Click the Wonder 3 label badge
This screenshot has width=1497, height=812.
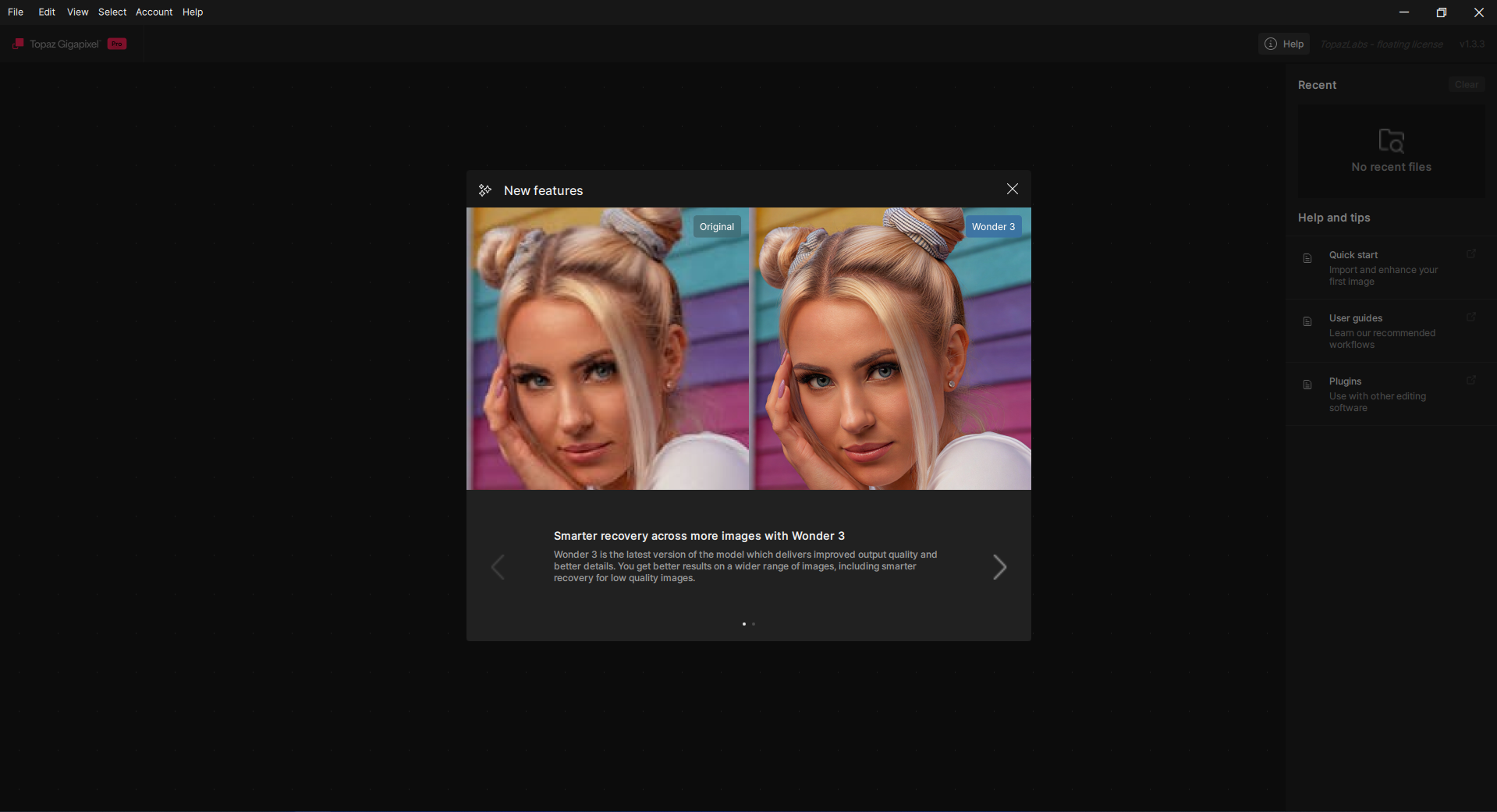pyautogui.click(x=993, y=227)
